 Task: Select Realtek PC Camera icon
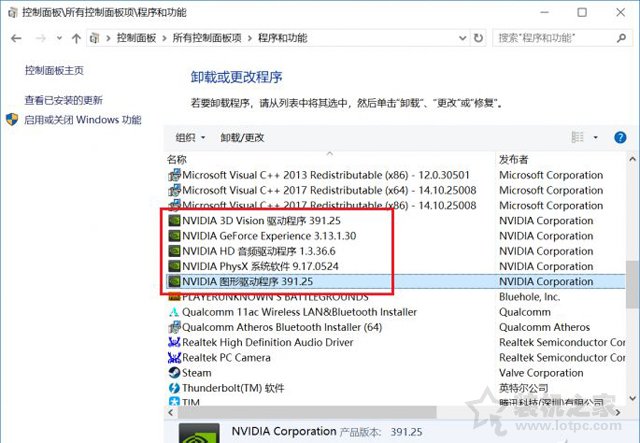(x=174, y=358)
